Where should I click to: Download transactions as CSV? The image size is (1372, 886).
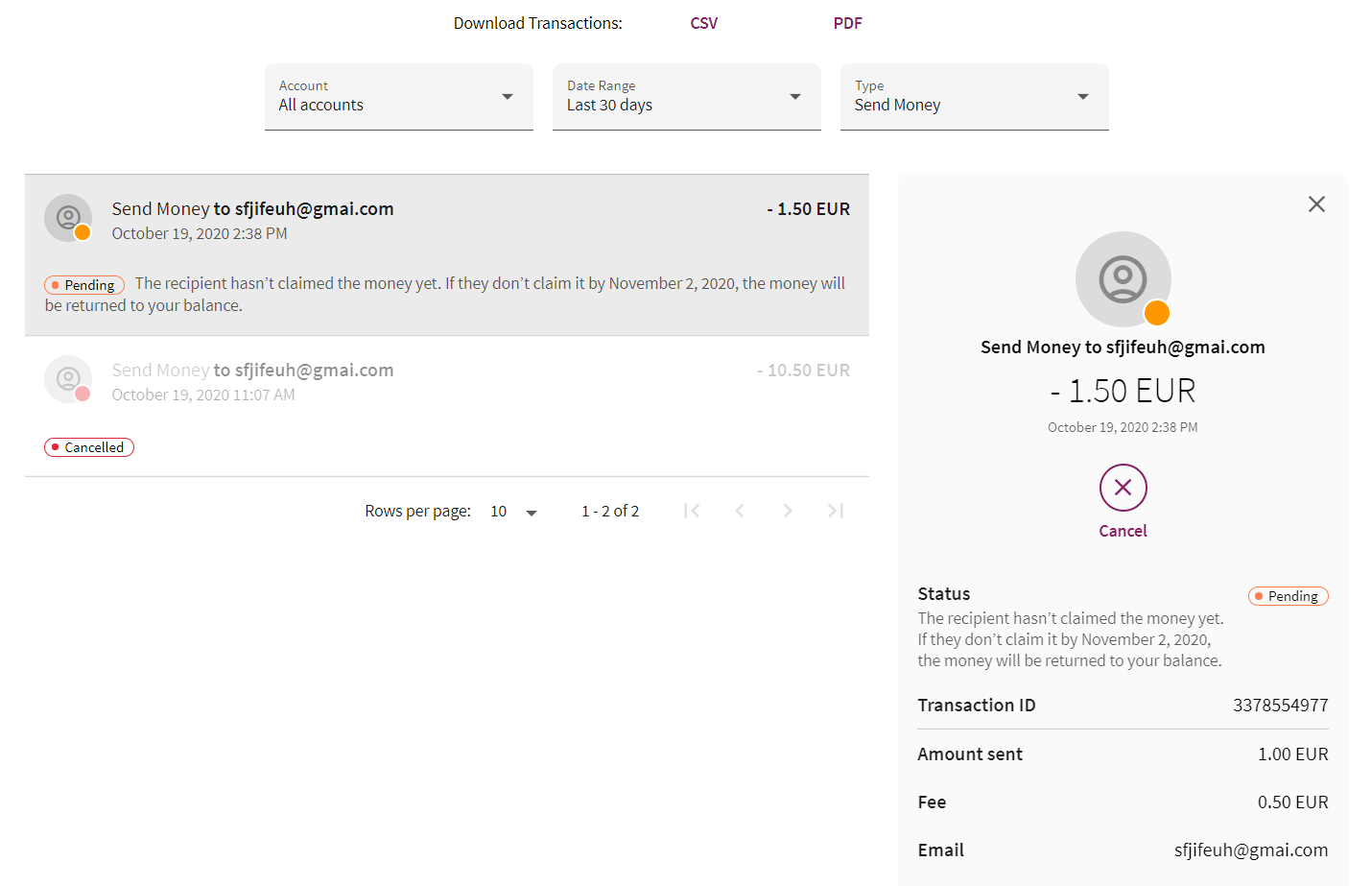704,23
